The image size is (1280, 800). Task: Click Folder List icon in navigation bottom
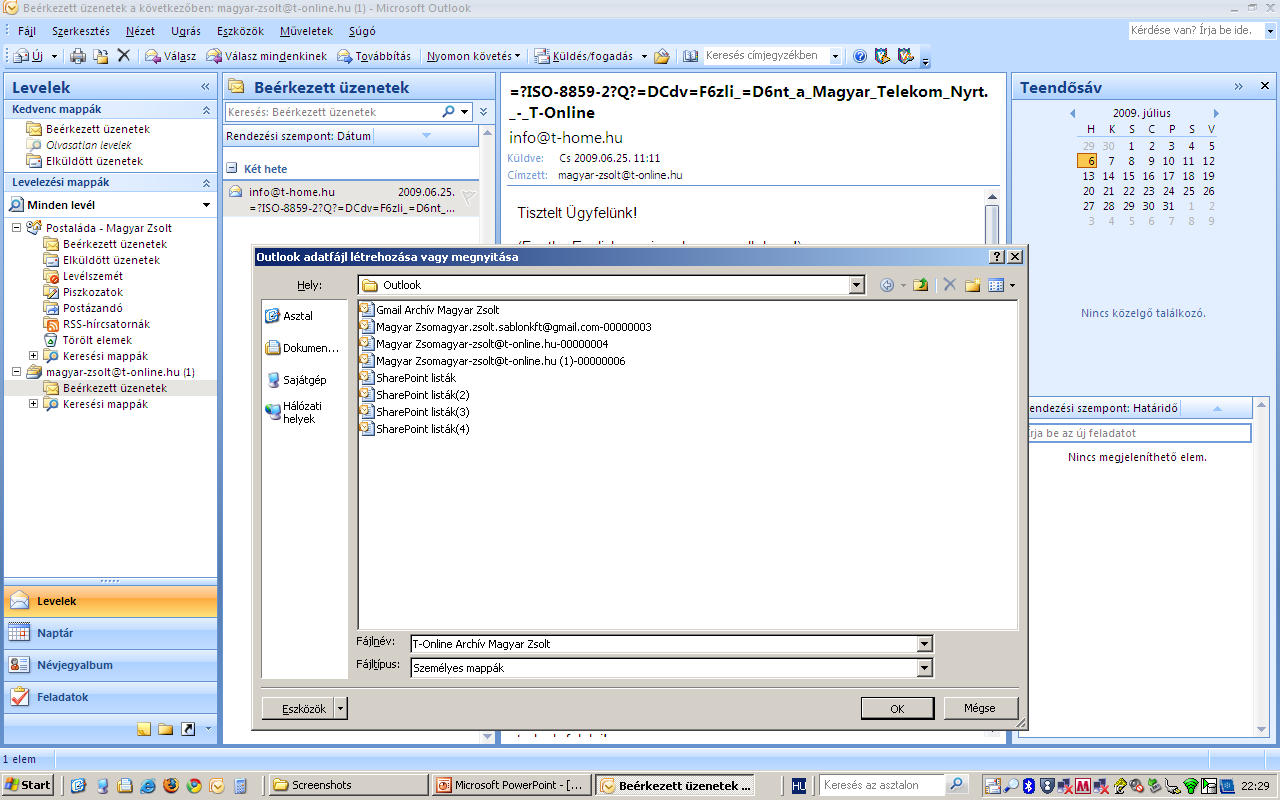click(x=166, y=729)
